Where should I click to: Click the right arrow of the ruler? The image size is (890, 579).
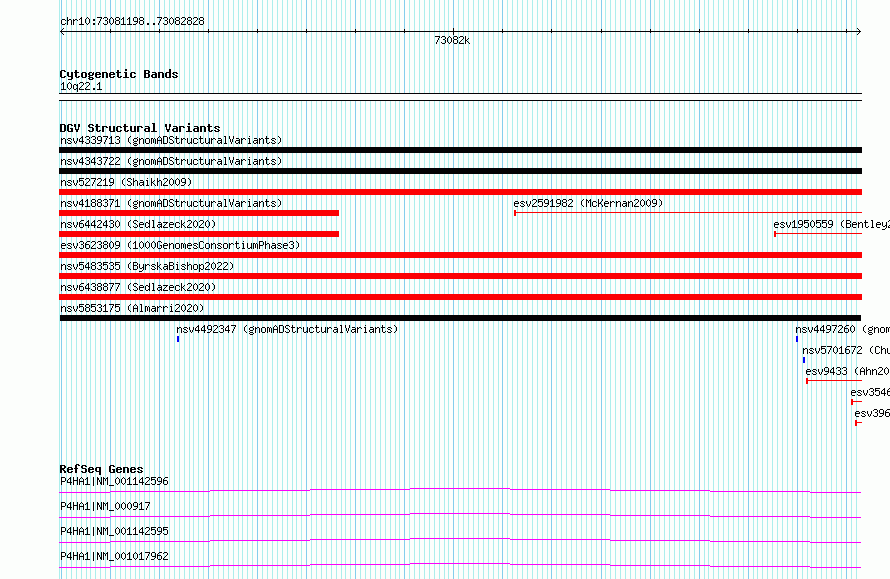tap(858, 32)
